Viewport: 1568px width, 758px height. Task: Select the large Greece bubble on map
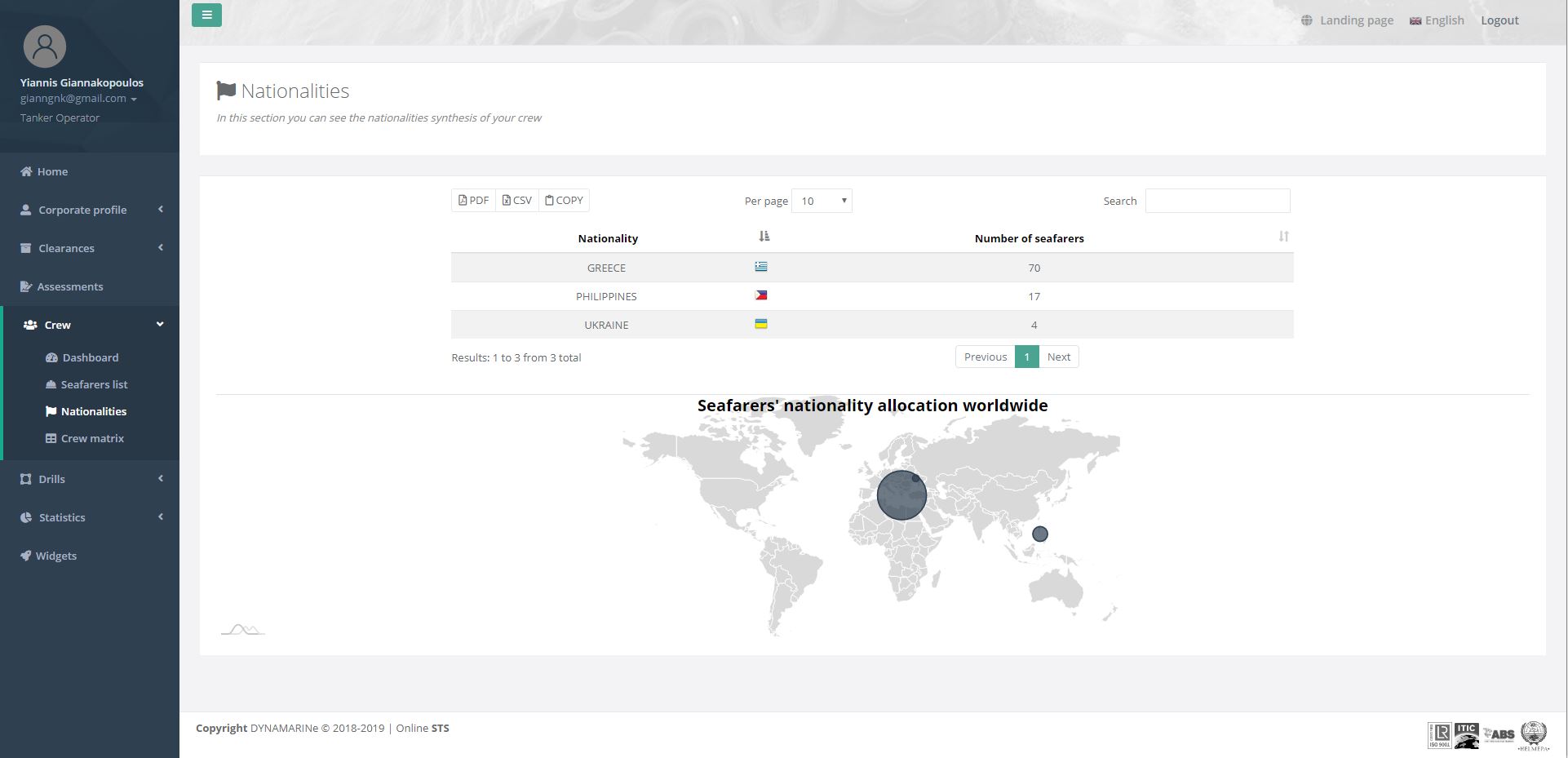tap(901, 496)
